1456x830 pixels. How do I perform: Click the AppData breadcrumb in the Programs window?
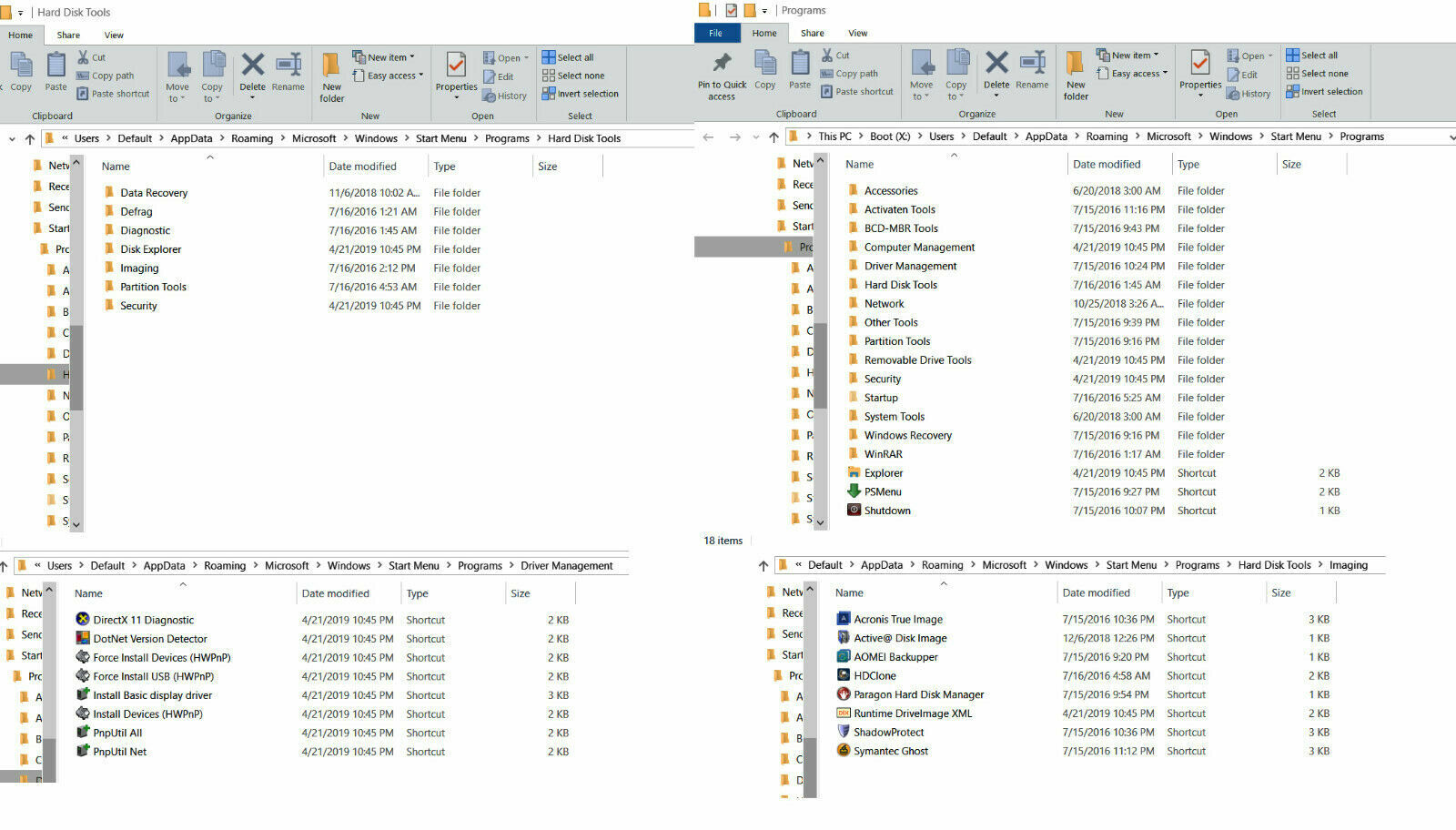pyautogui.click(x=1046, y=137)
